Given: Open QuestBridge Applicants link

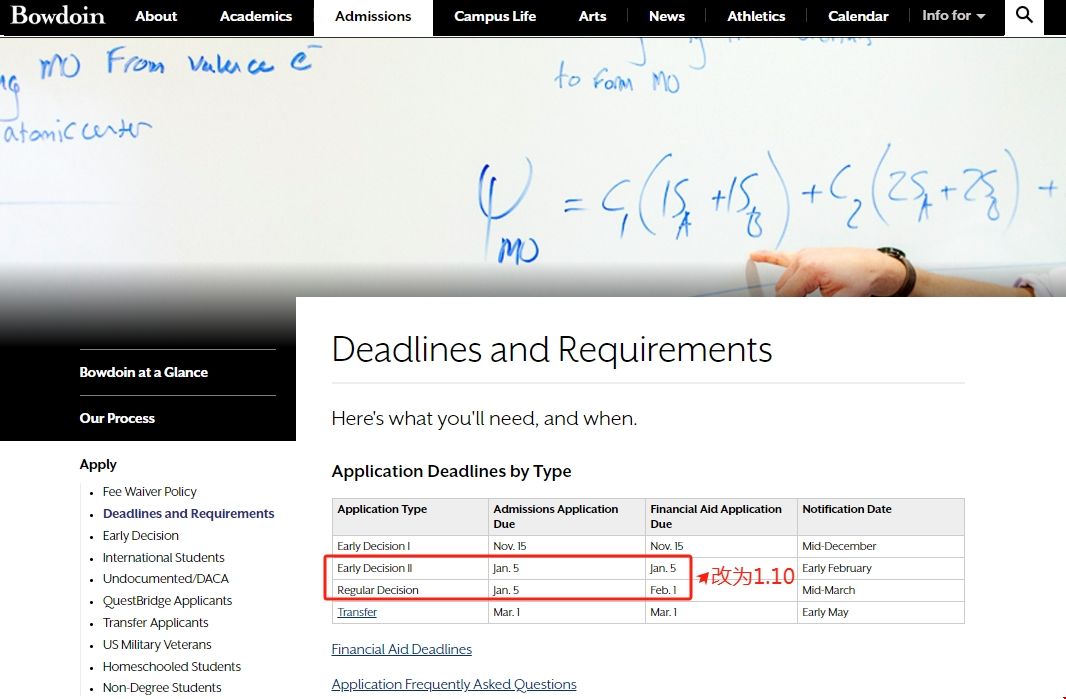Looking at the screenshot, I should [x=167, y=601].
